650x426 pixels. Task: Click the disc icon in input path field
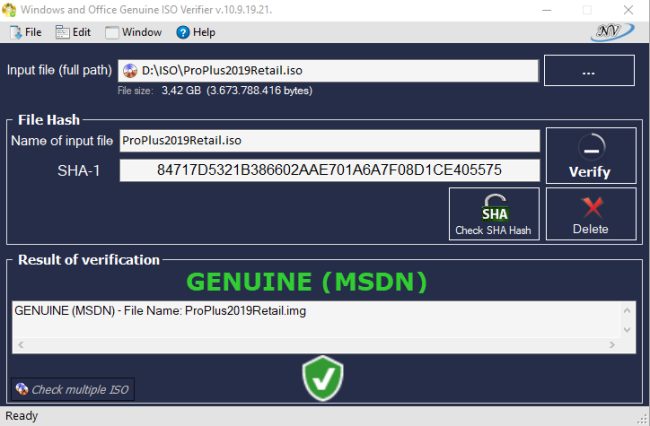point(130,70)
